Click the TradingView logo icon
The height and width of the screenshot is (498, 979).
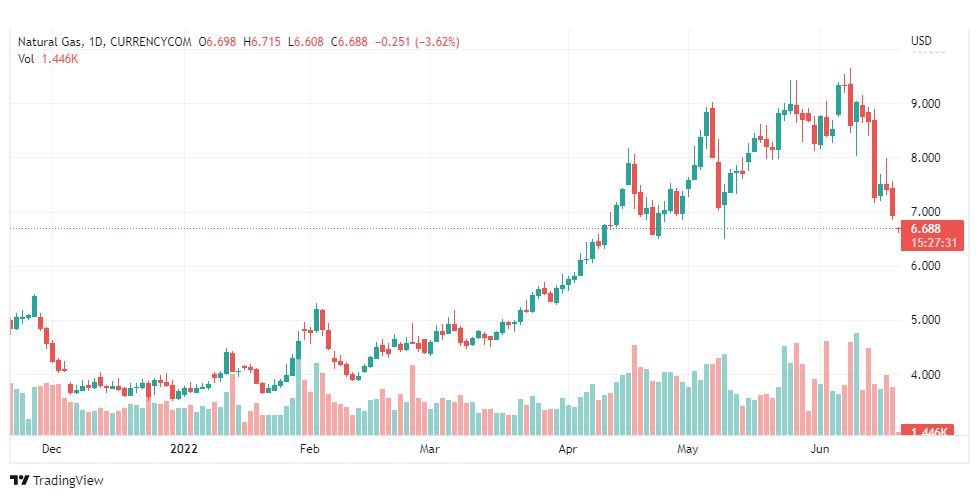[x=20, y=481]
